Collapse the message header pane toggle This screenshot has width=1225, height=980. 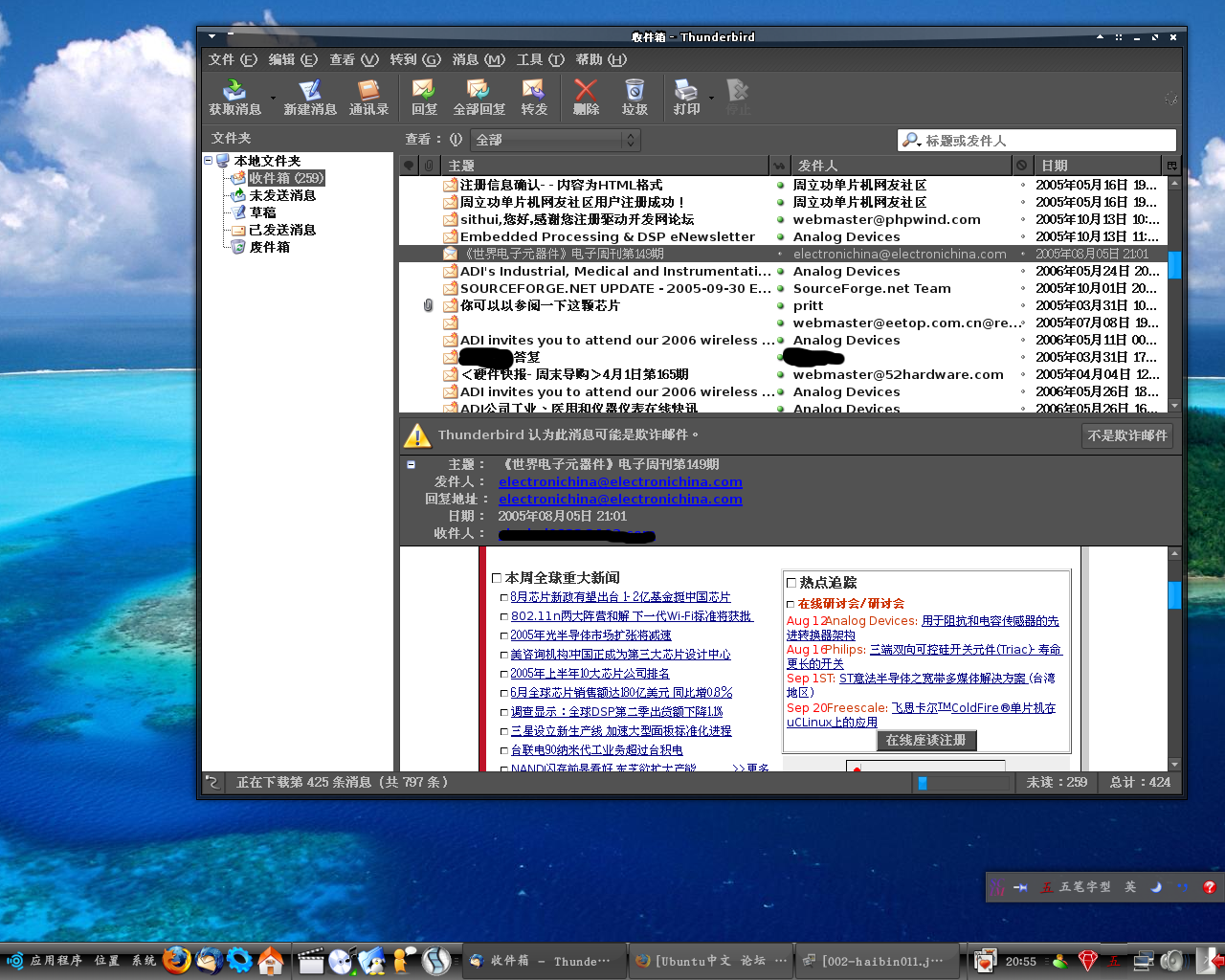(411, 464)
